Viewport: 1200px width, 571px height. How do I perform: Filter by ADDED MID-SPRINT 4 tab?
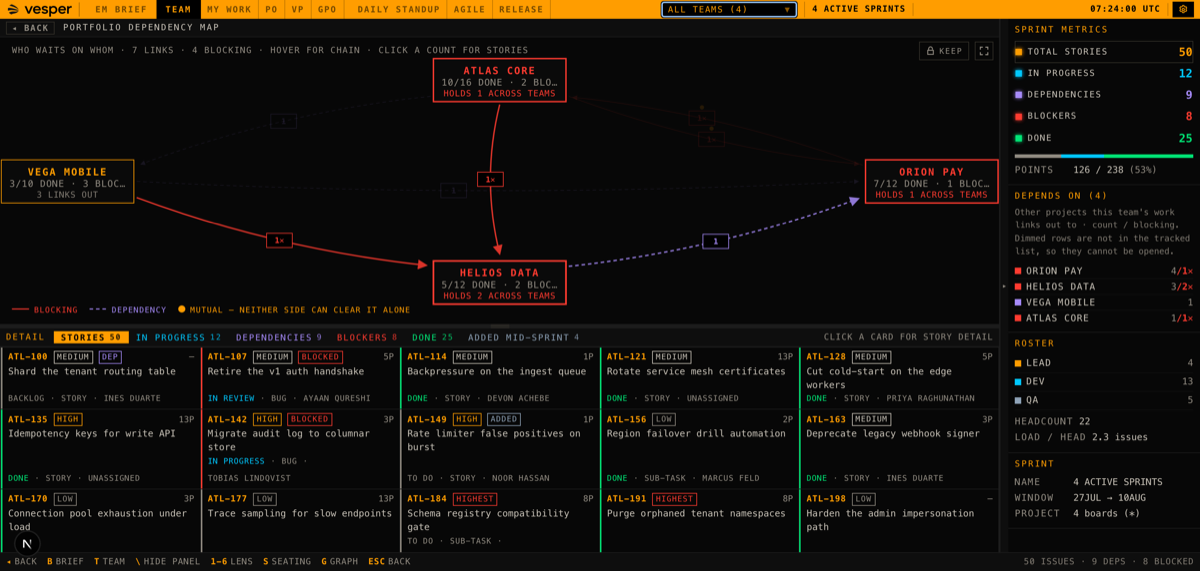coord(524,337)
